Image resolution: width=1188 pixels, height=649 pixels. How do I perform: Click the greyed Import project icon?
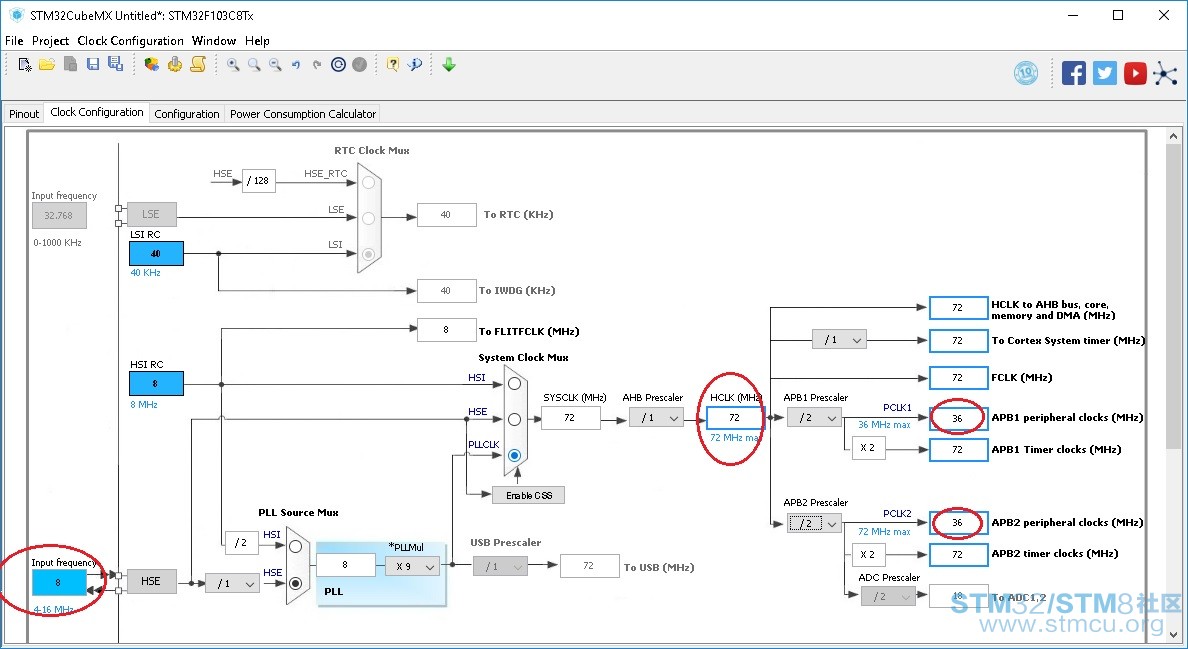[70, 65]
